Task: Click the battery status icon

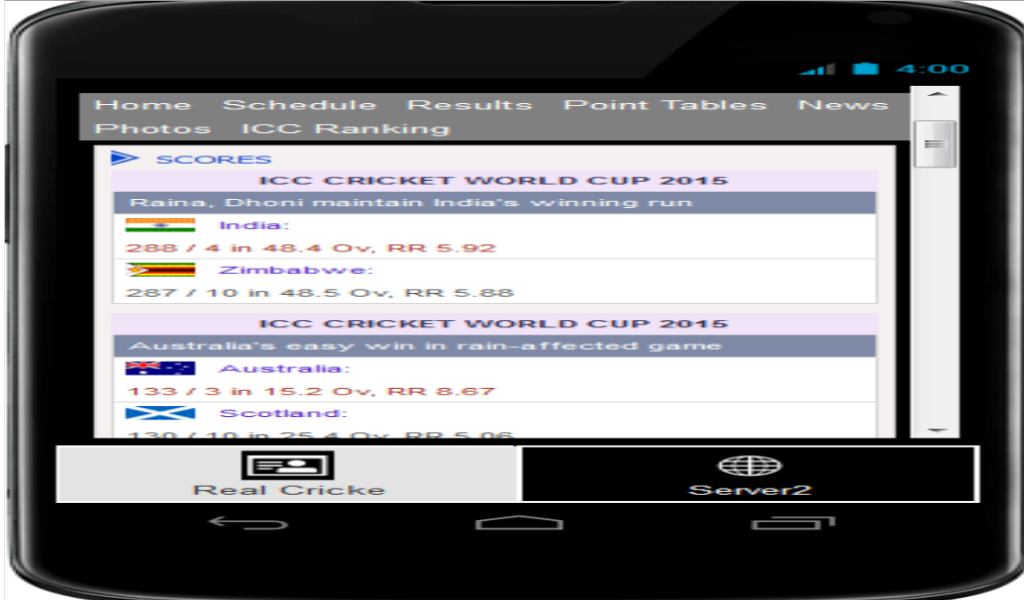Action: pos(865,69)
